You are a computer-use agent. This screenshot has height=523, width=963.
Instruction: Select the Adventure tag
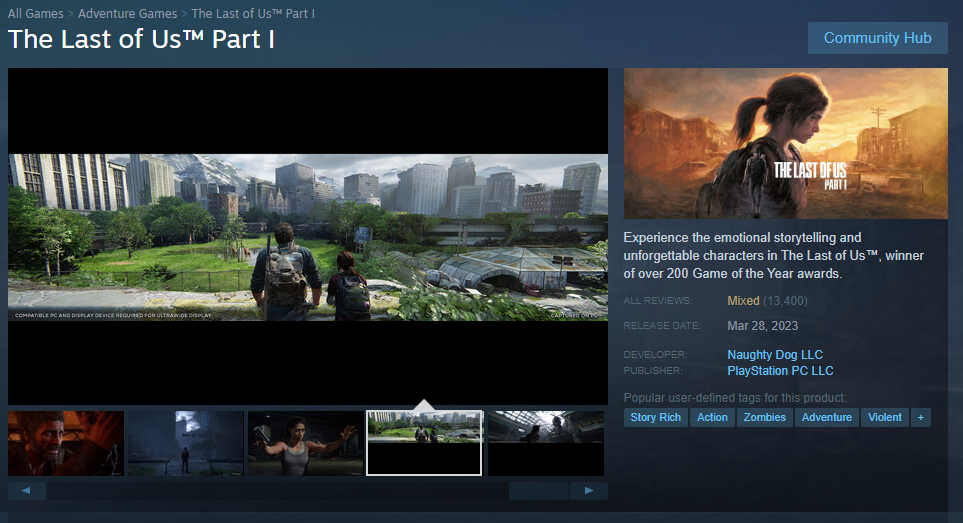tap(827, 417)
